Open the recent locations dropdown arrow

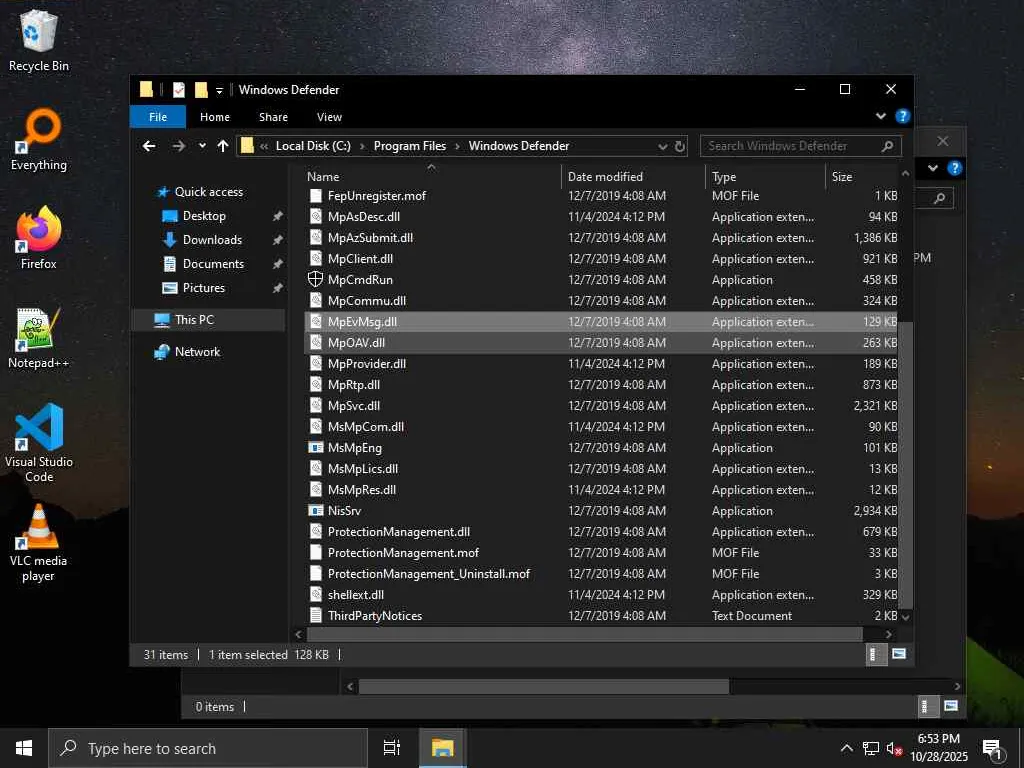click(x=202, y=146)
